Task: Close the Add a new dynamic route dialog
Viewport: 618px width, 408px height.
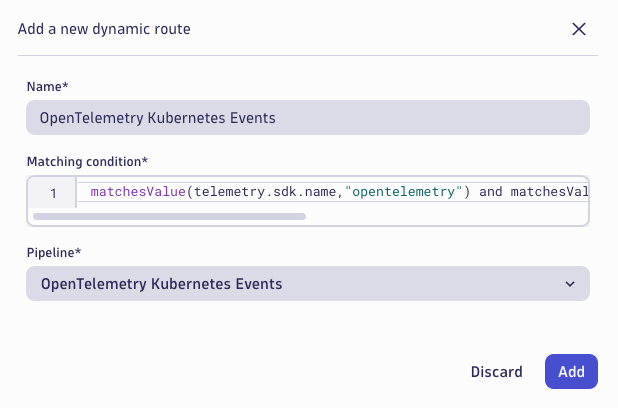Action: coord(579,29)
